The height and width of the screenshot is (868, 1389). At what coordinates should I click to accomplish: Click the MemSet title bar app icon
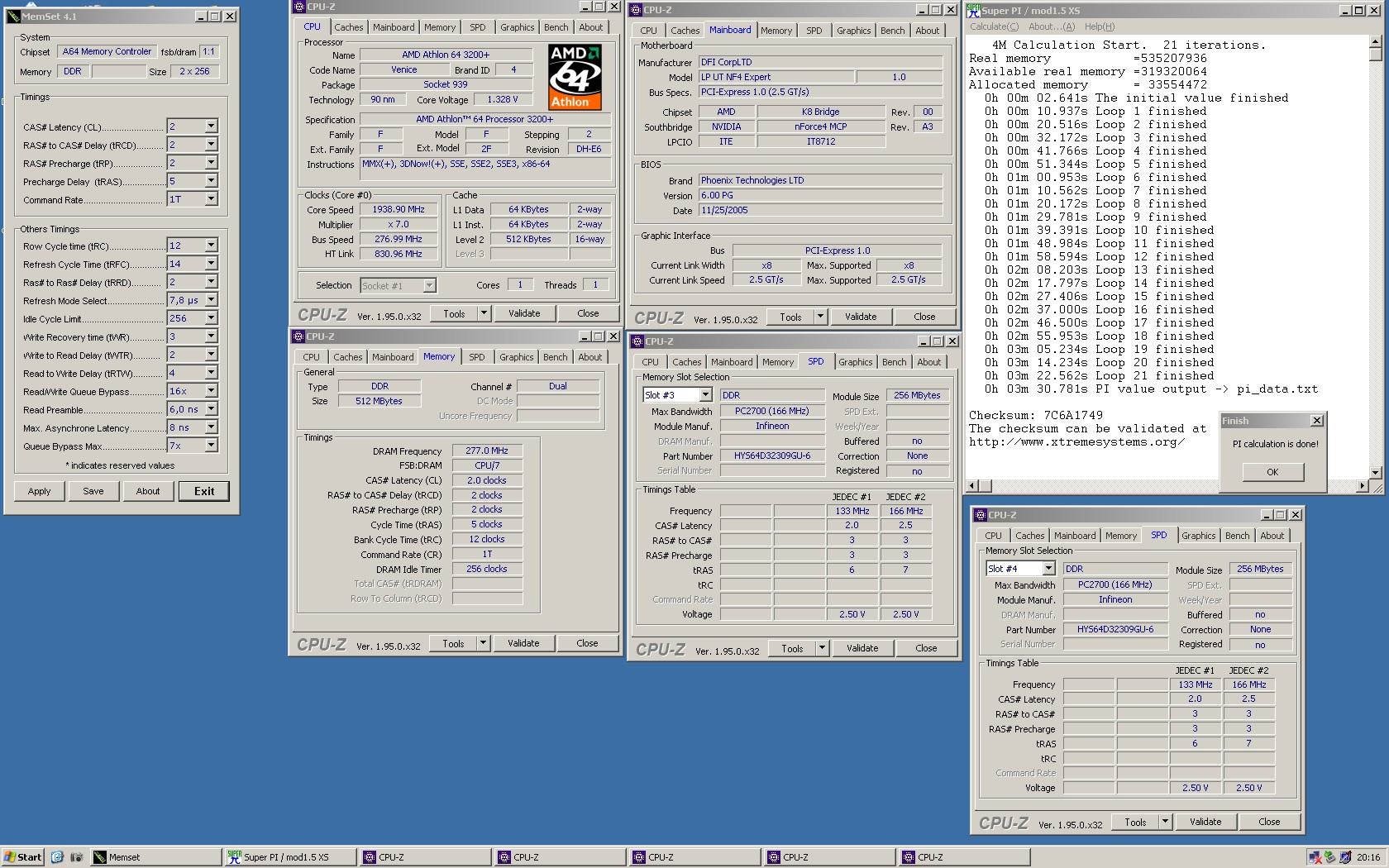[12, 17]
